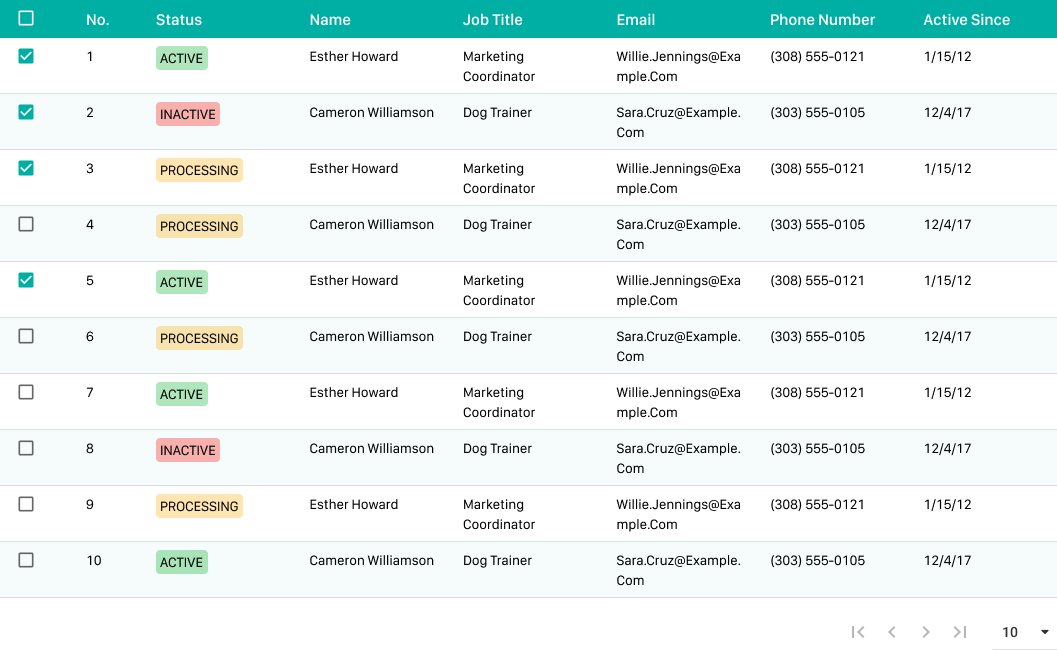Check the checkbox for row 10
Screen dimensions: 1057x650
coord(26,560)
